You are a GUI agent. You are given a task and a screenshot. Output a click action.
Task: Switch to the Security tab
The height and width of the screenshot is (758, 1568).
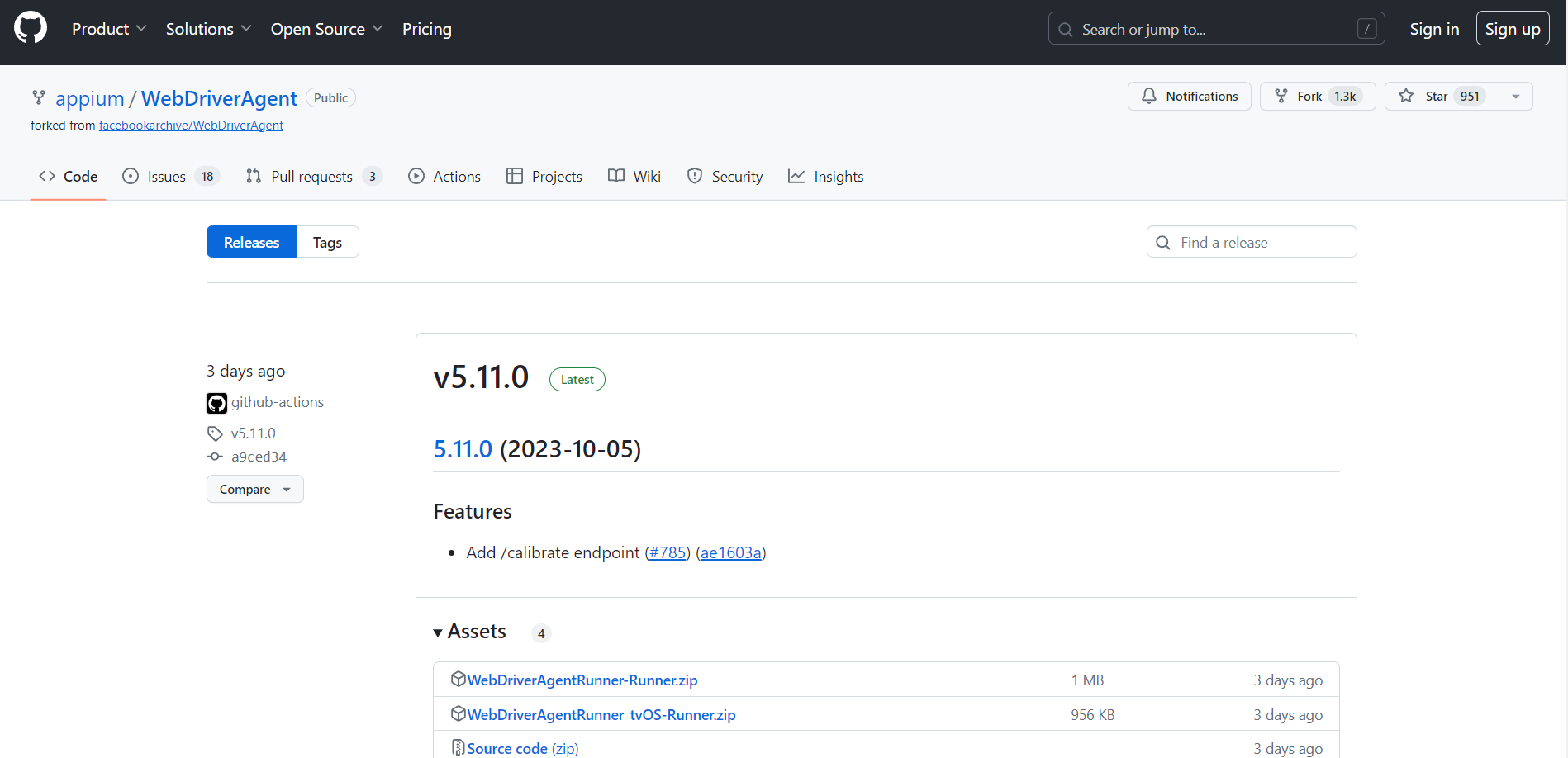(x=725, y=177)
